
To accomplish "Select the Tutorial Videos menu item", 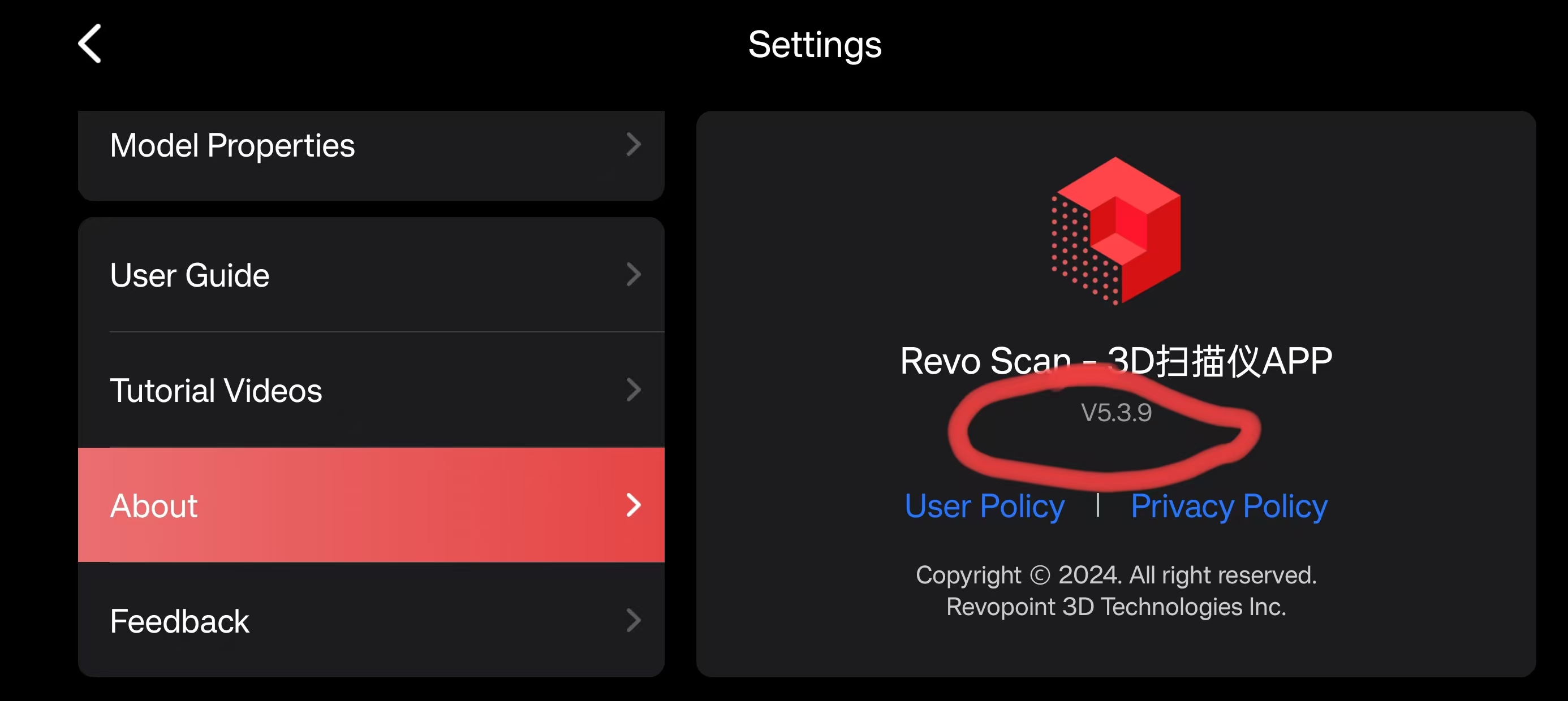I will coord(216,391).
